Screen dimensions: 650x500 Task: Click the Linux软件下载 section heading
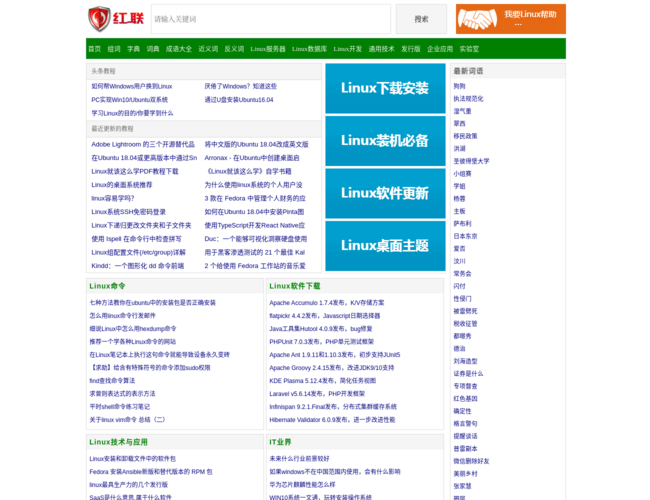point(295,286)
